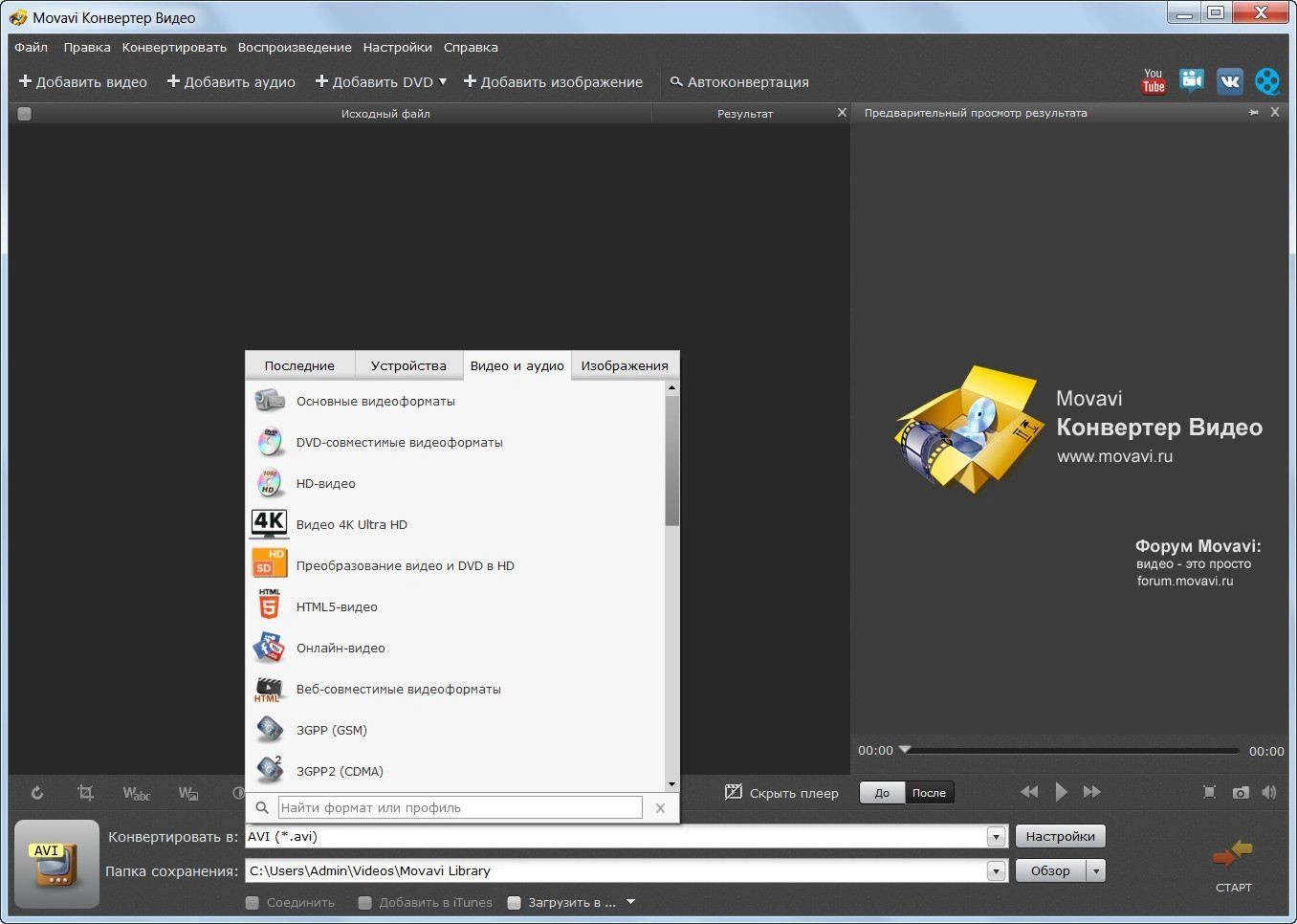The image size is (1297, 924).
Task: Click the preview playback seek slider
Action: [1069, 751]
